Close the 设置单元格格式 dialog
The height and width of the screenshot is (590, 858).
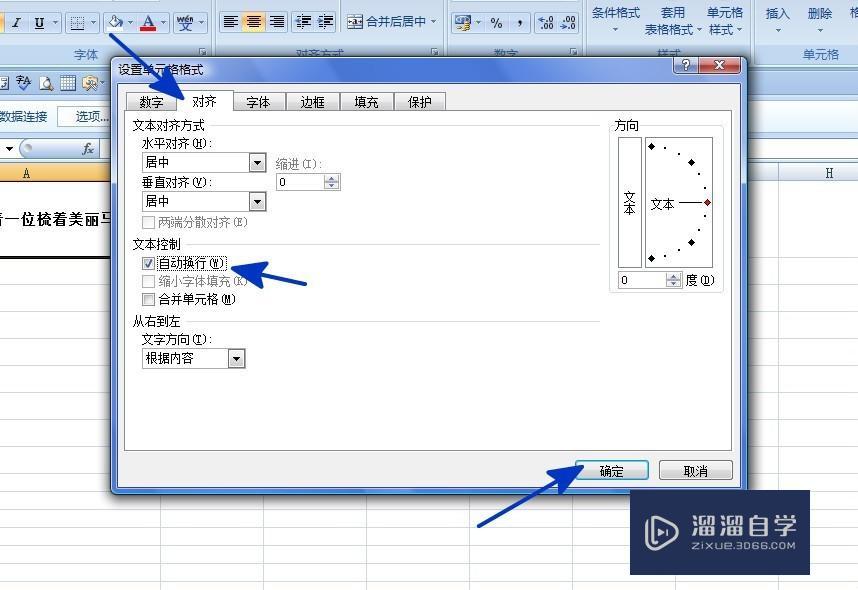point(719,66)
